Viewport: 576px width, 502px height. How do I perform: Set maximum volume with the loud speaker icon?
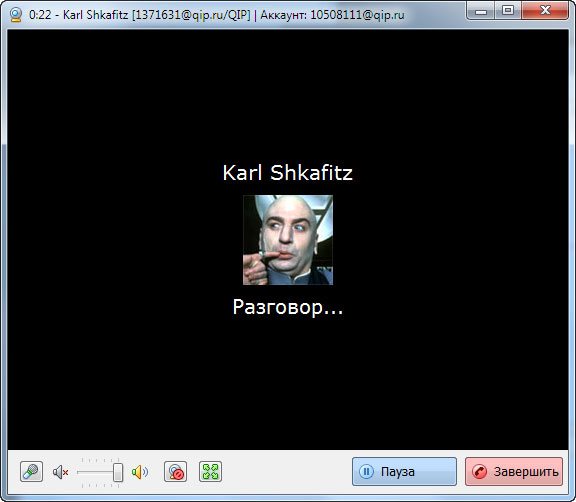click(140, 472)
